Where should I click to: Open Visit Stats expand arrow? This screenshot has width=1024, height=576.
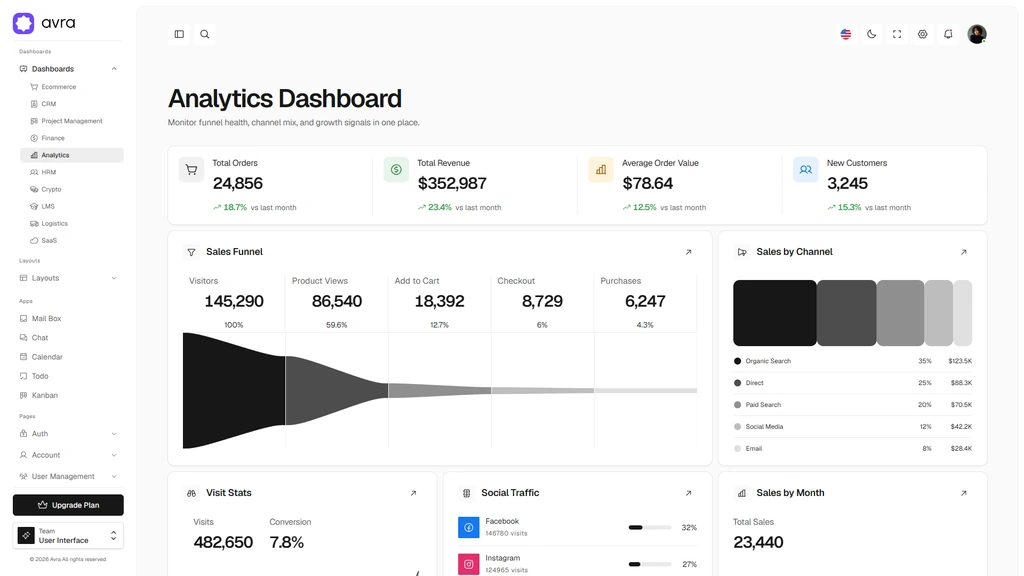(x=413, y=493)
